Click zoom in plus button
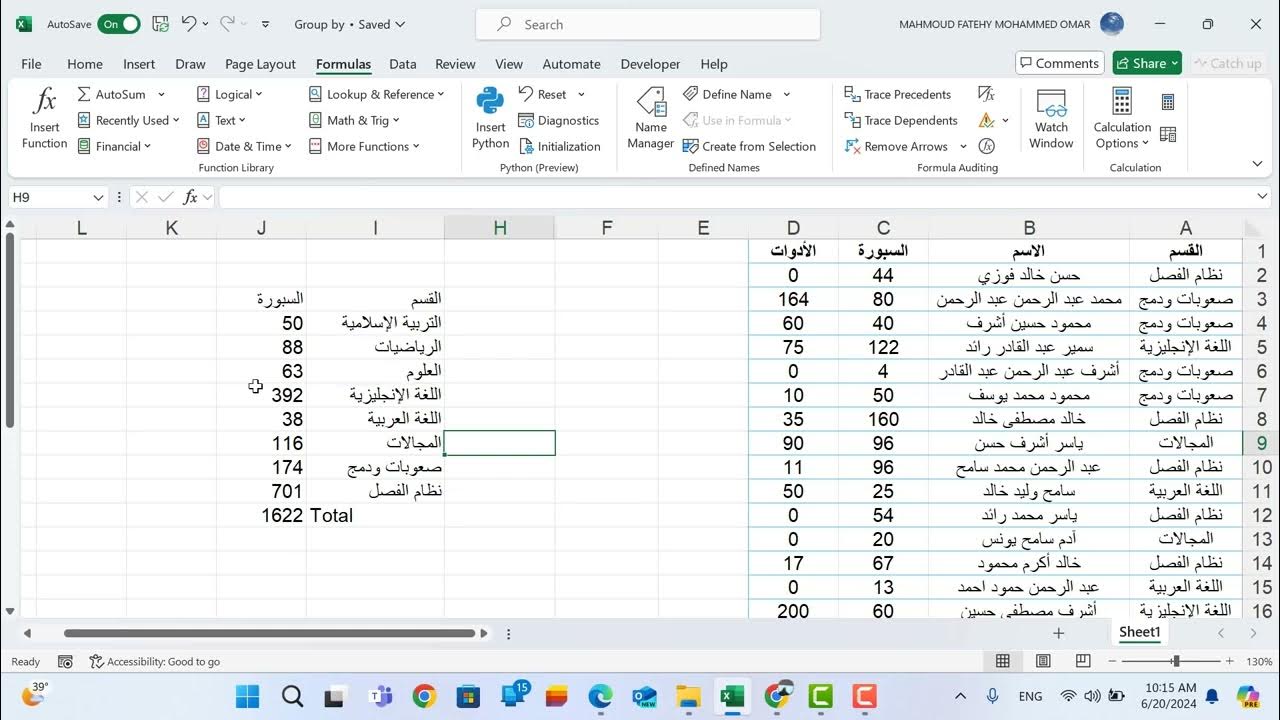Screen dimensions: 1280x720 pyautogui.click(x=1229, y=661)
